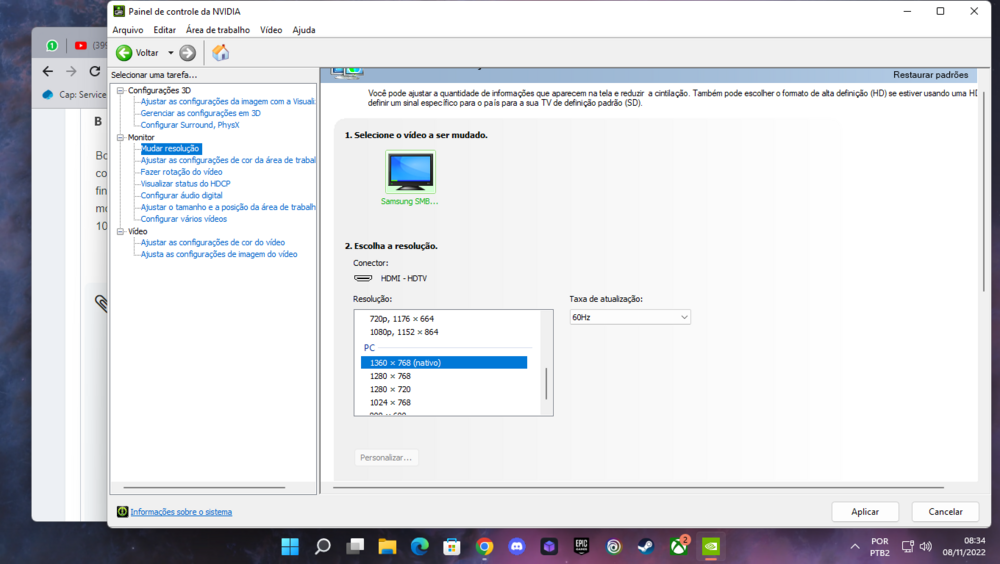1000x564 pixels.
Task: Switch to YouTube tab in background browser
Action: (x=91, y=45)
